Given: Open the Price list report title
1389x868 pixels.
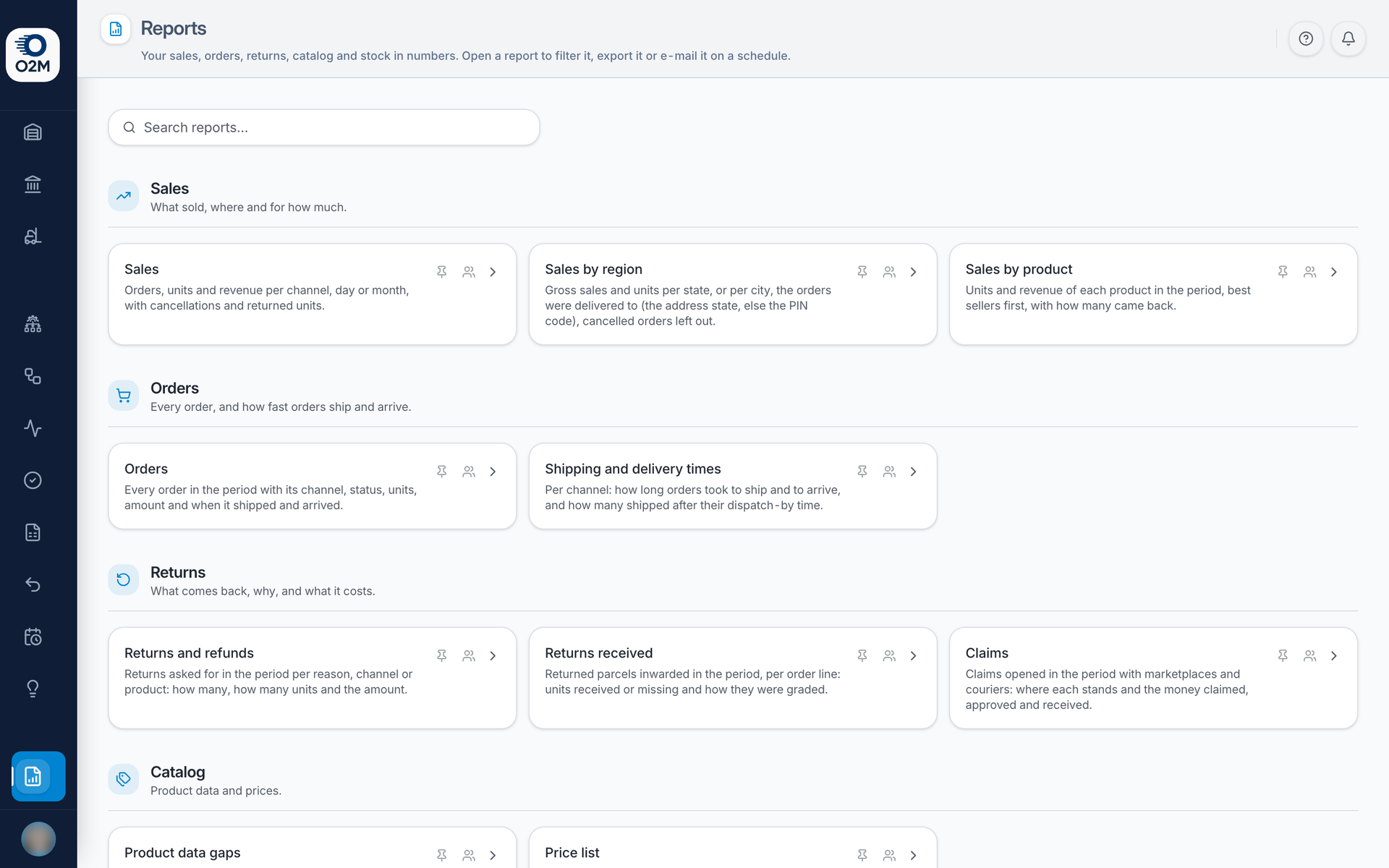Looking at the screenshot, I should point(572,853).
